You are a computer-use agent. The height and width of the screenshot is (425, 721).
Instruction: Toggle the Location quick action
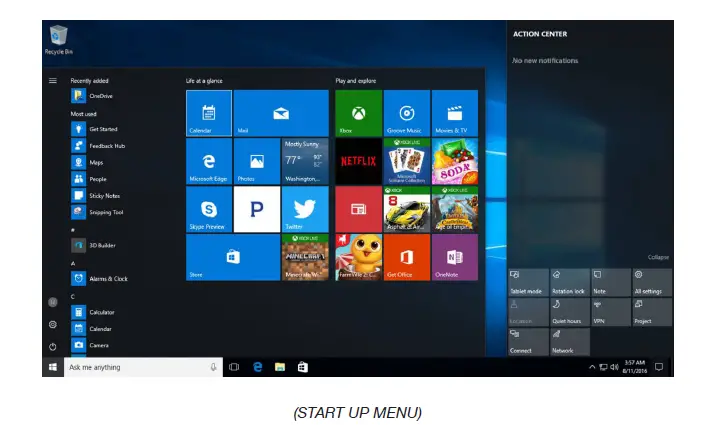click(x=528, y=312)
